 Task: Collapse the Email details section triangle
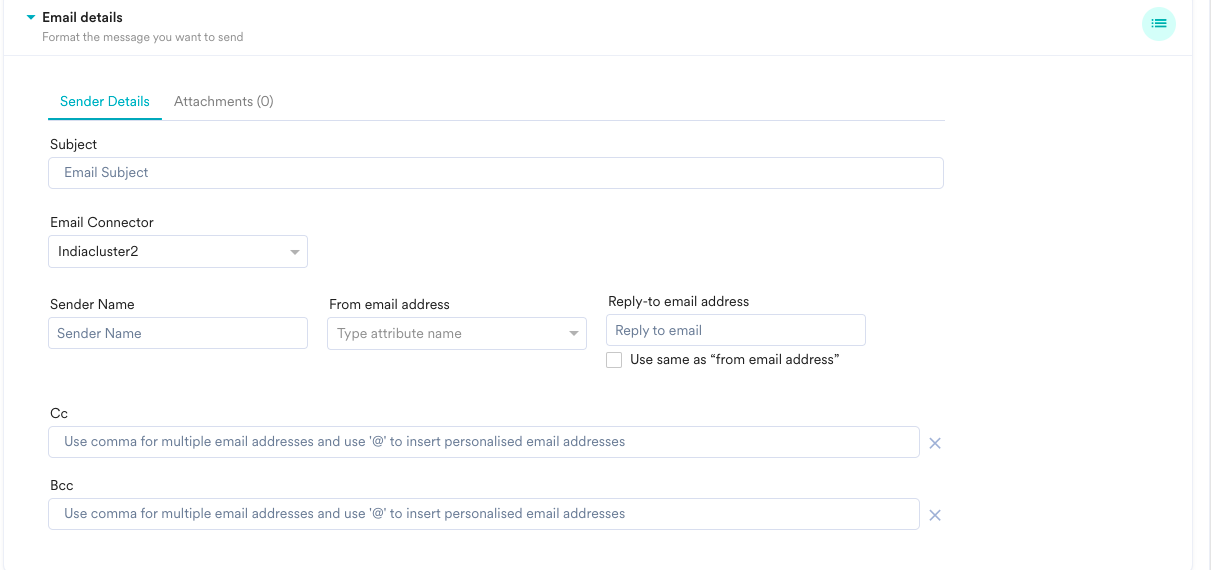click(x=31, y=18)
